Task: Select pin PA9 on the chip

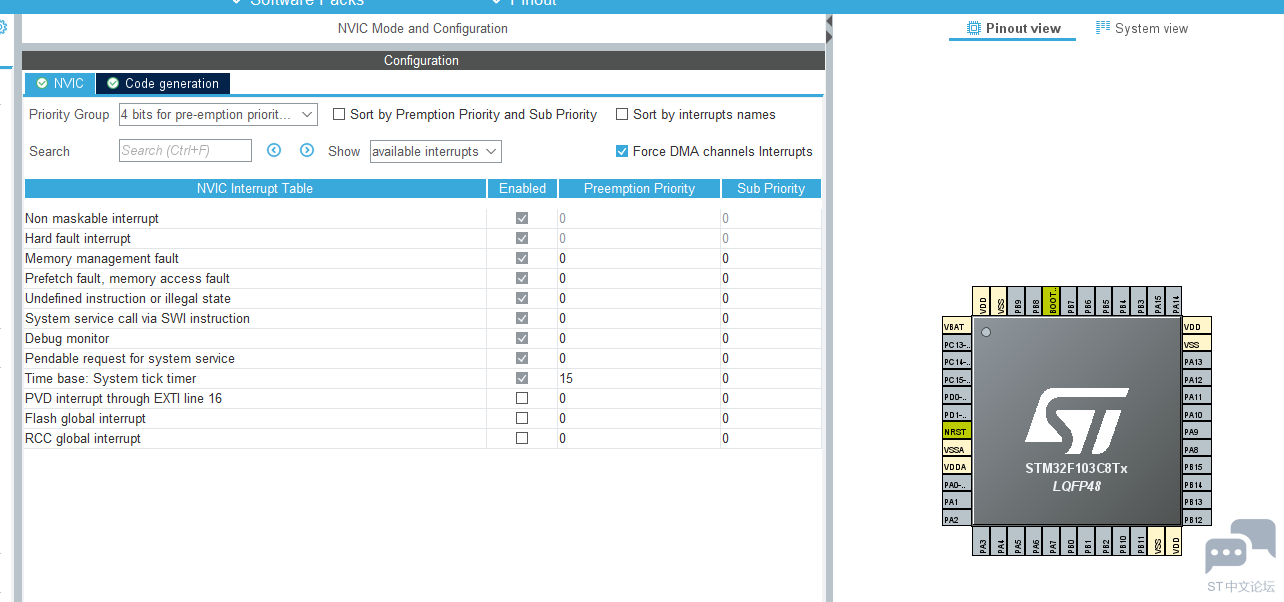Action: pos(1197,431)
